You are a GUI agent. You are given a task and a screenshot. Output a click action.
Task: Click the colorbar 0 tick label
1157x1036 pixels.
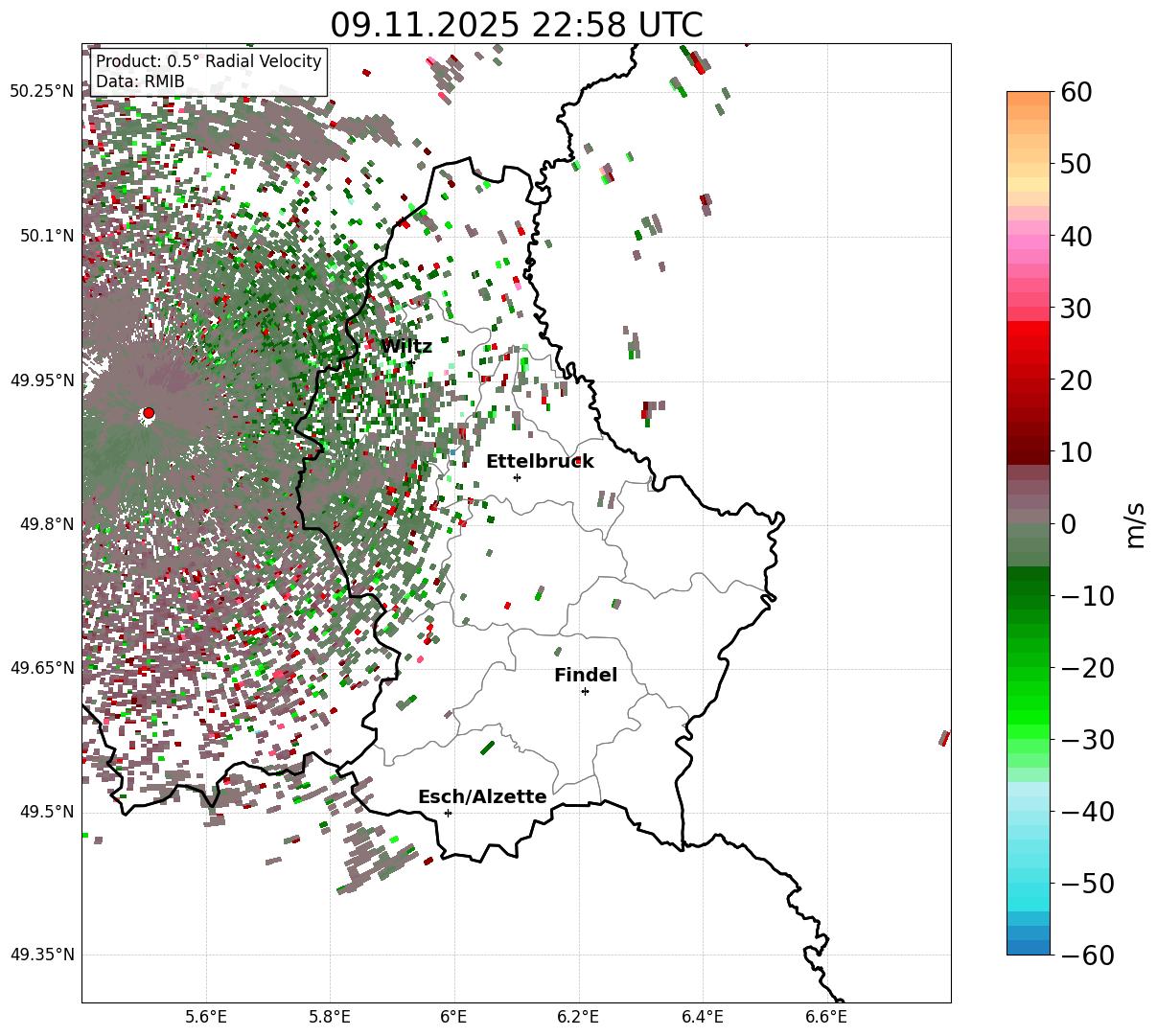1067,524
